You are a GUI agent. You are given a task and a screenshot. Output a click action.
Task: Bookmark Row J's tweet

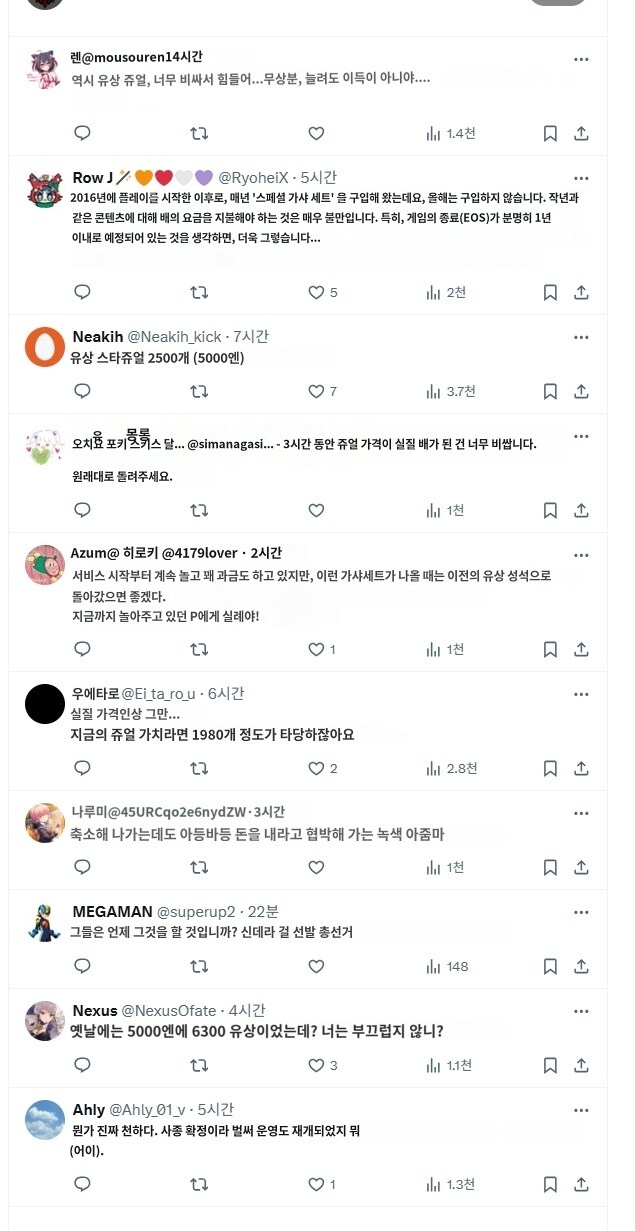[x=549, y=293]
